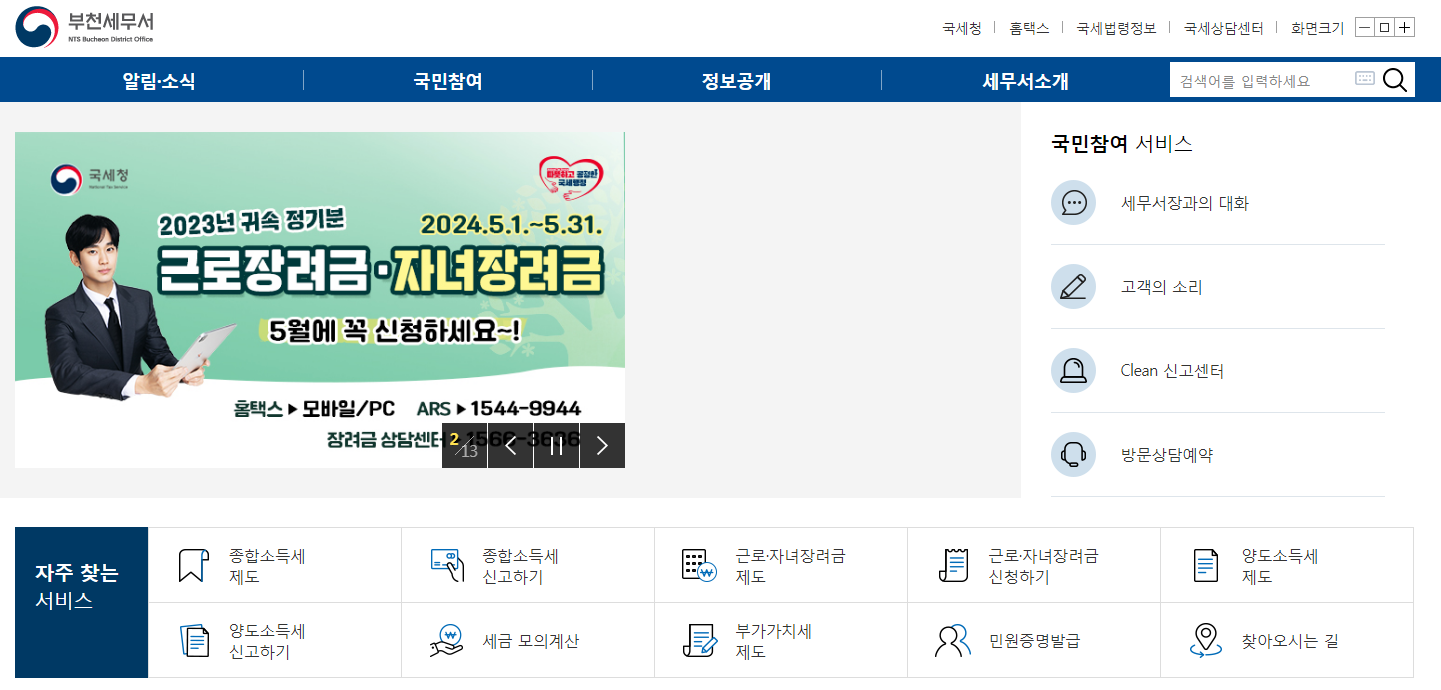This screenshot has width=1441, height=690.
Task: Open Clean 신고센터 via its bell icon
Action: click(x=1073, y=370)
